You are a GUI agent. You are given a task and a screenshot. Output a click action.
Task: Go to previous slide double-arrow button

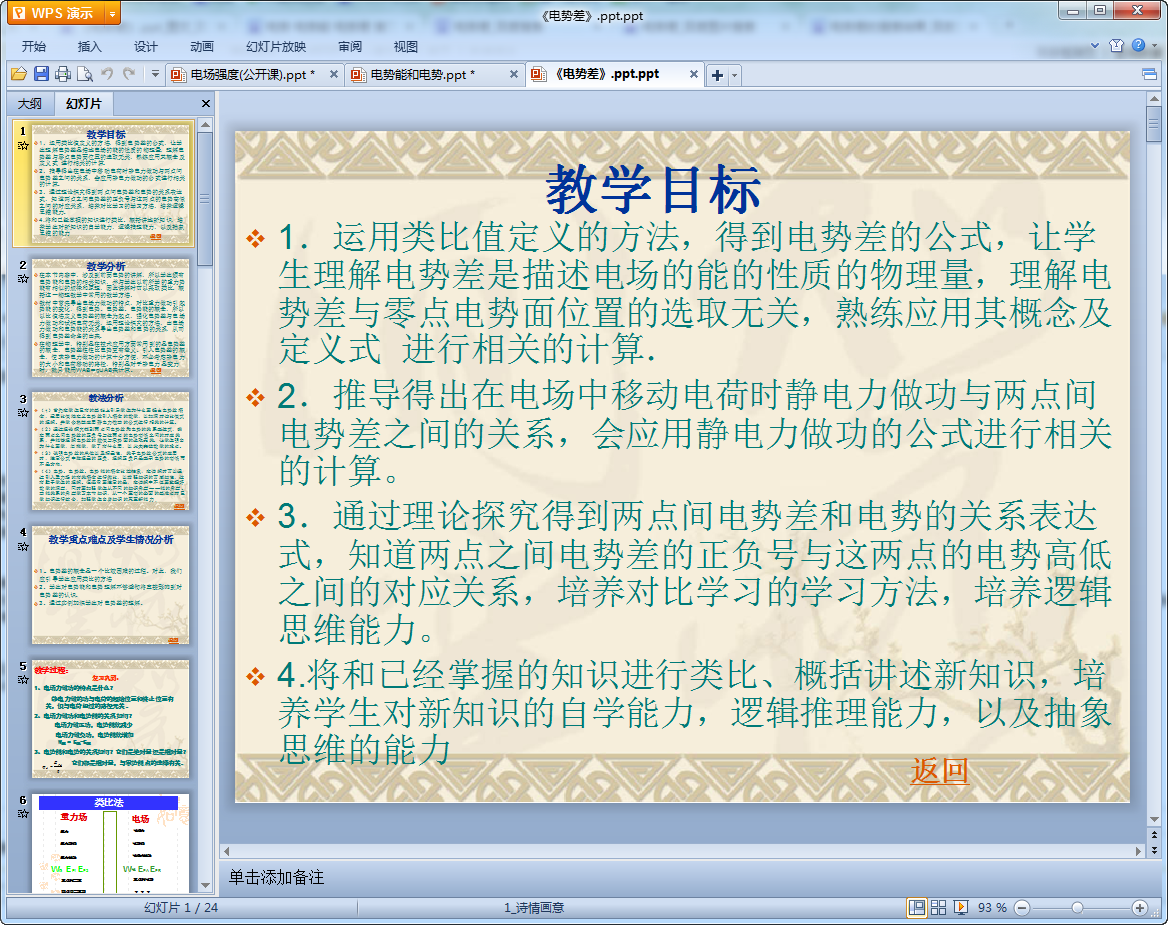(1154, 835)
